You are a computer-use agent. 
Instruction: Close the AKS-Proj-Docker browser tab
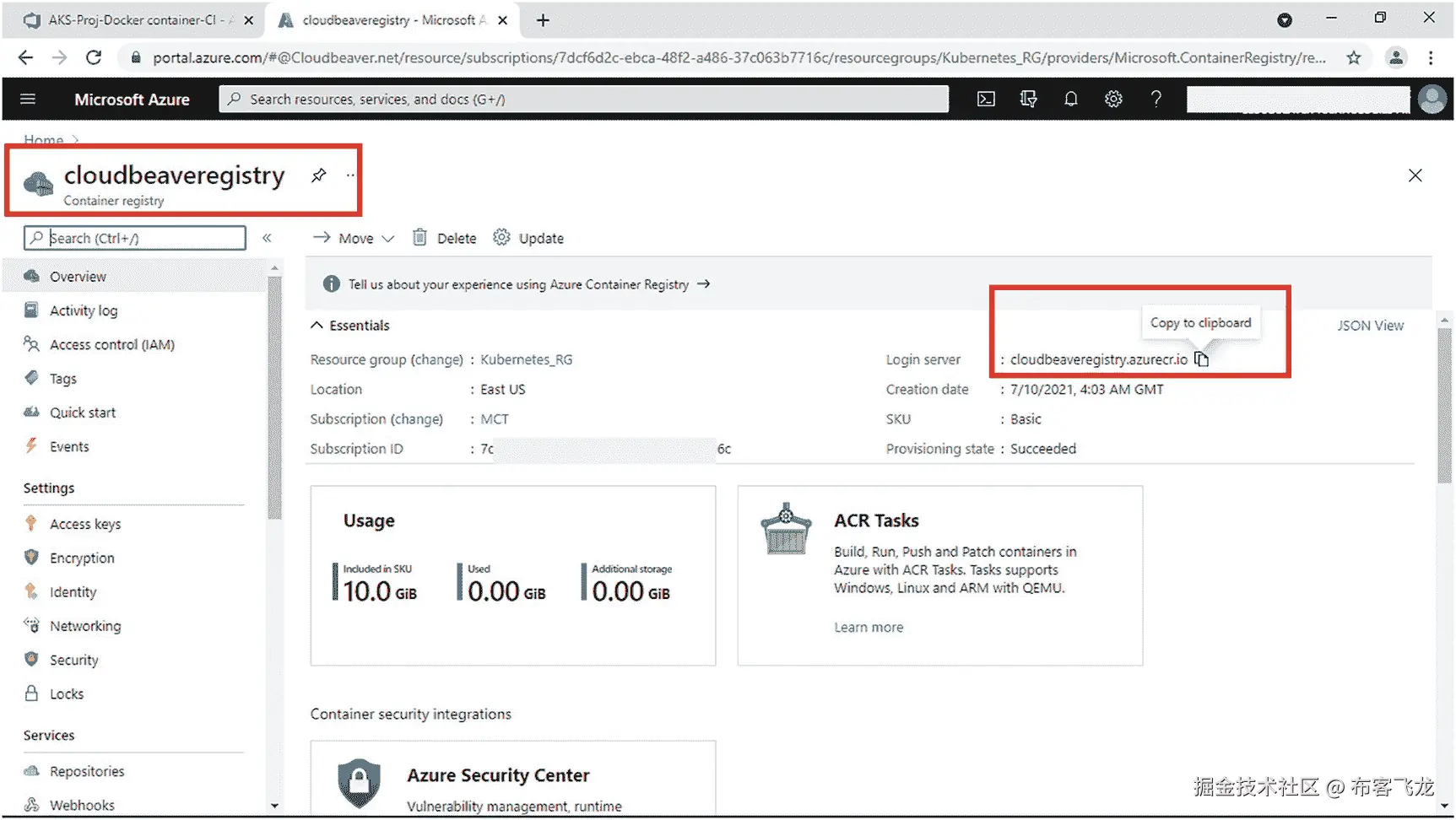(248, 20)
